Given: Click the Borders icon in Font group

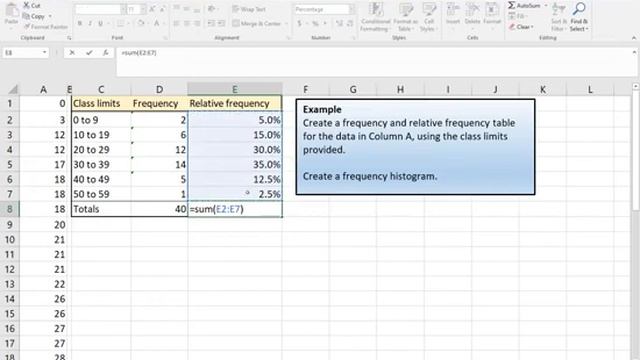Looking at the screenshot, I should [x=120, y=24].
